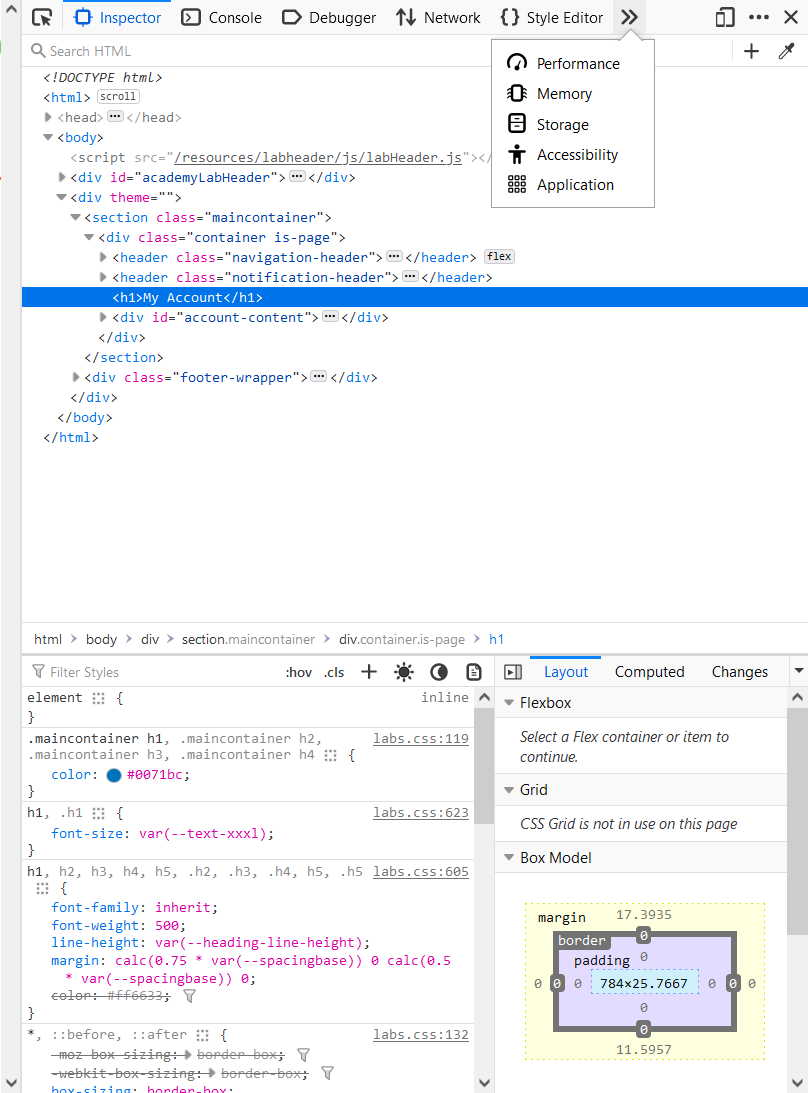Screen dimensions: 808x1093
Task: Click the ellipsis badge in head element
Action: 115,116
